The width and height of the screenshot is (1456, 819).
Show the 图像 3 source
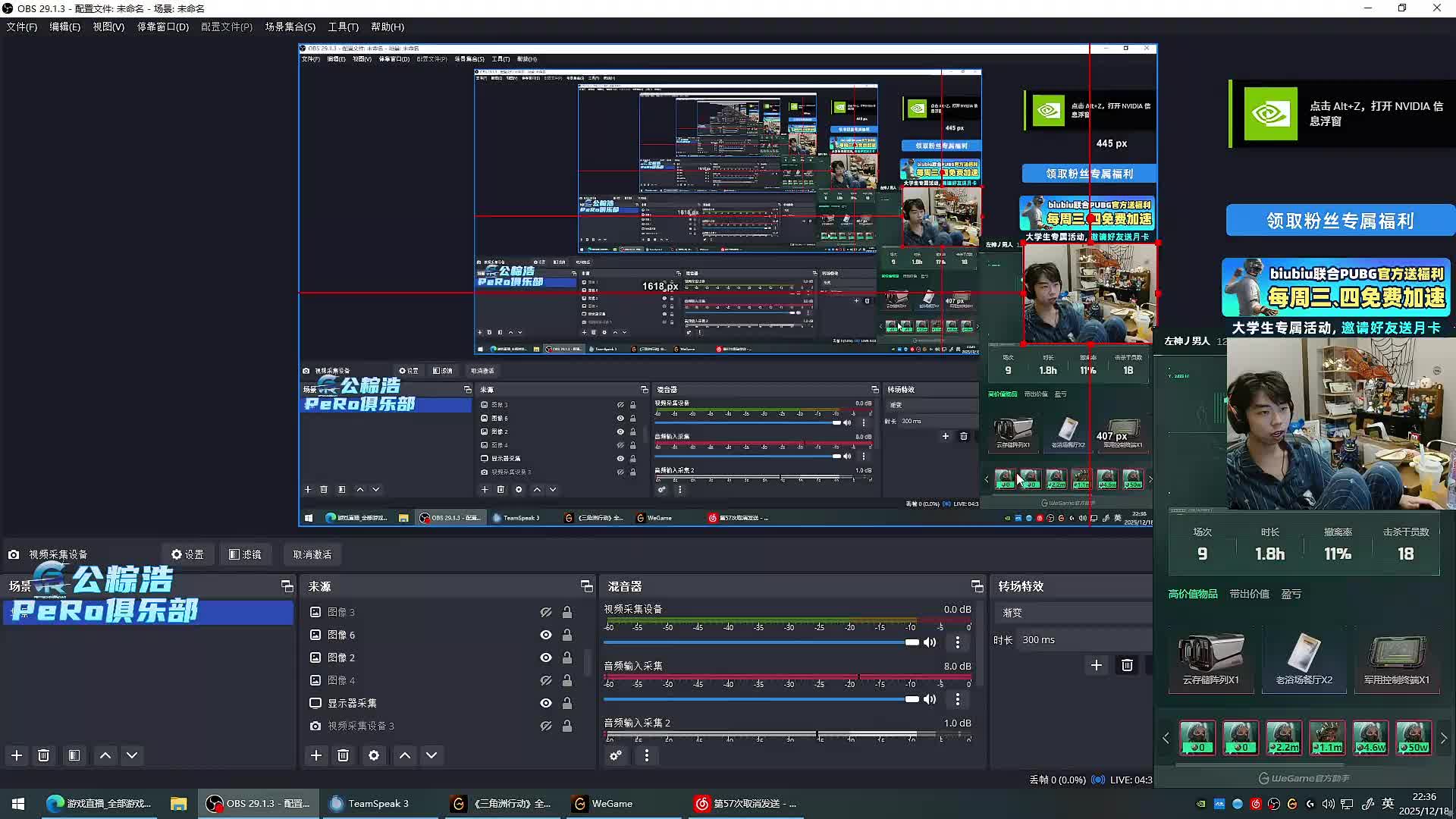pyautogui.click(x=545, y=612)
